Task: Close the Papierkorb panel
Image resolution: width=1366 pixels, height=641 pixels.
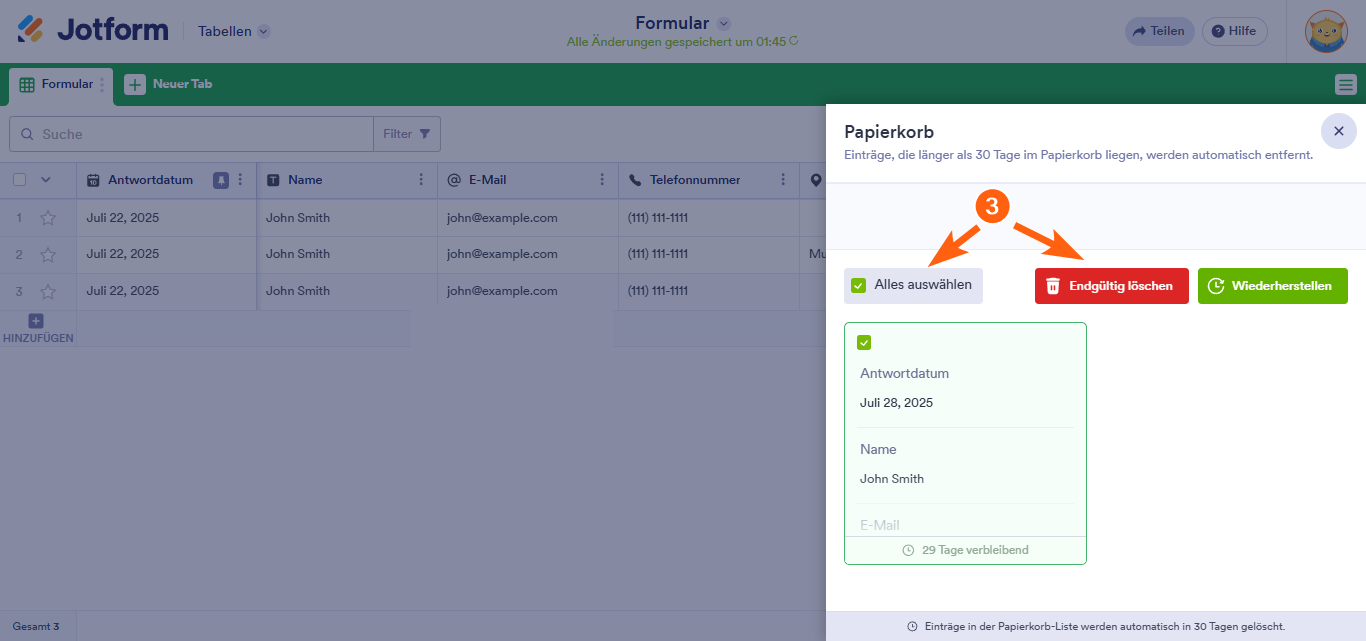Action: click(1339, 131)
